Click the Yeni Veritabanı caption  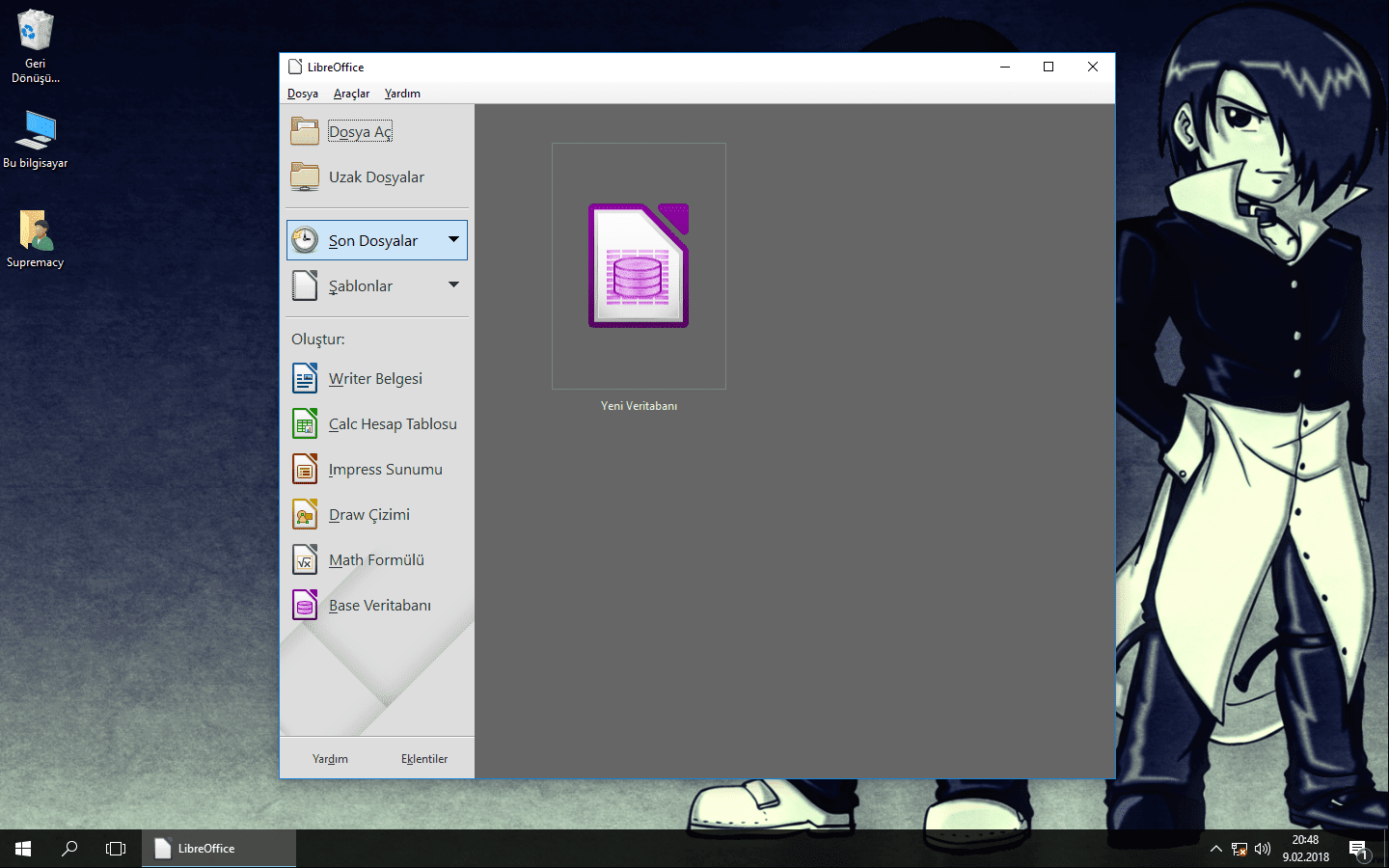click(x=639, y=406)
